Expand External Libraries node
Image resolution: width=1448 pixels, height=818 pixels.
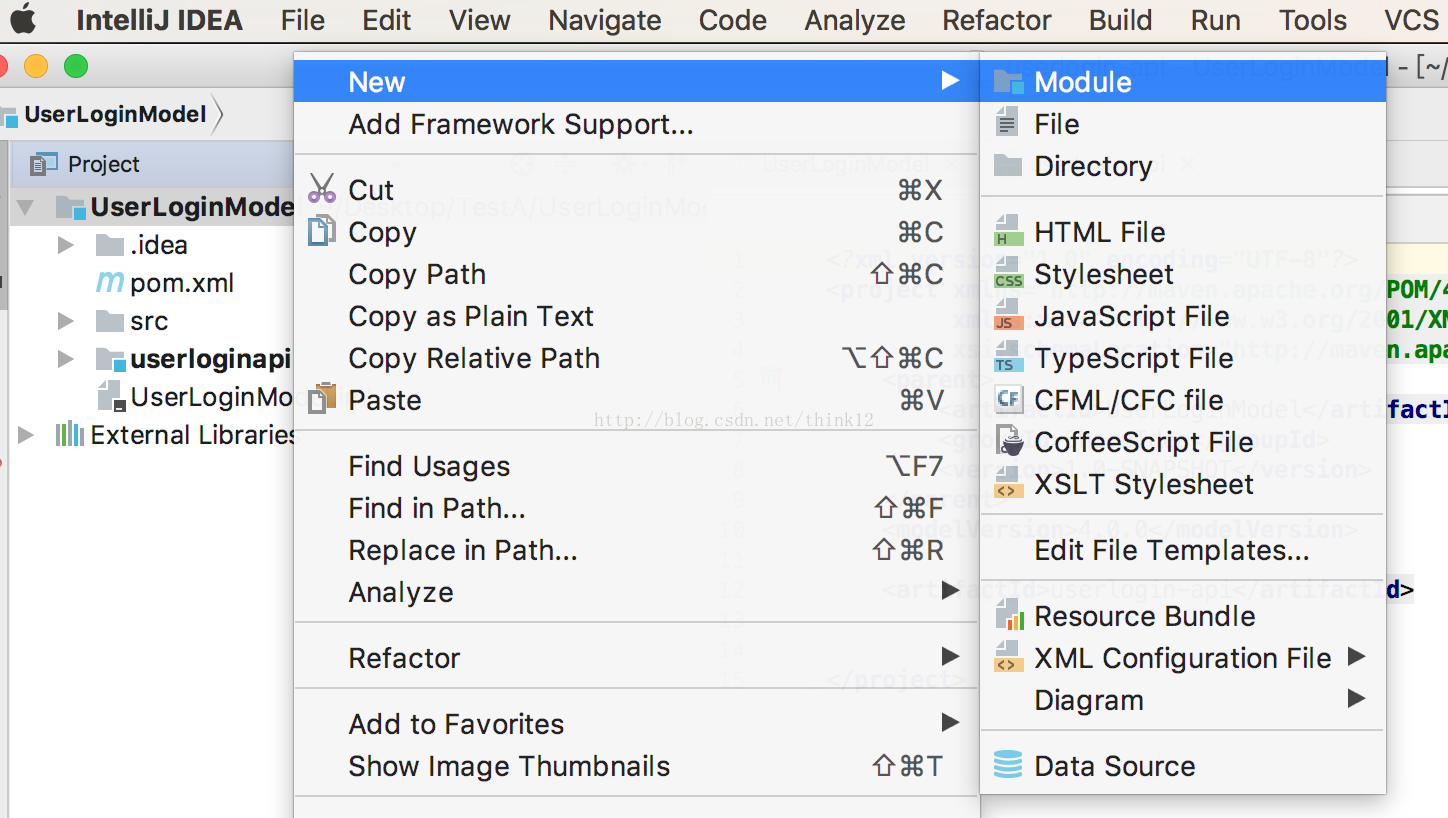coord(27,435)
